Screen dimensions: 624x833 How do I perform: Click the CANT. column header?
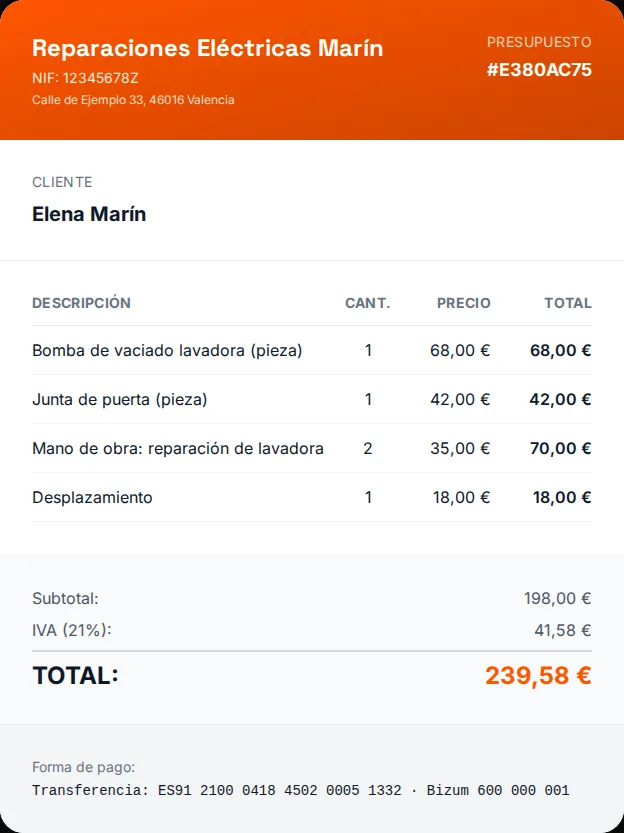pyautogui.click(x=367, y=303)
